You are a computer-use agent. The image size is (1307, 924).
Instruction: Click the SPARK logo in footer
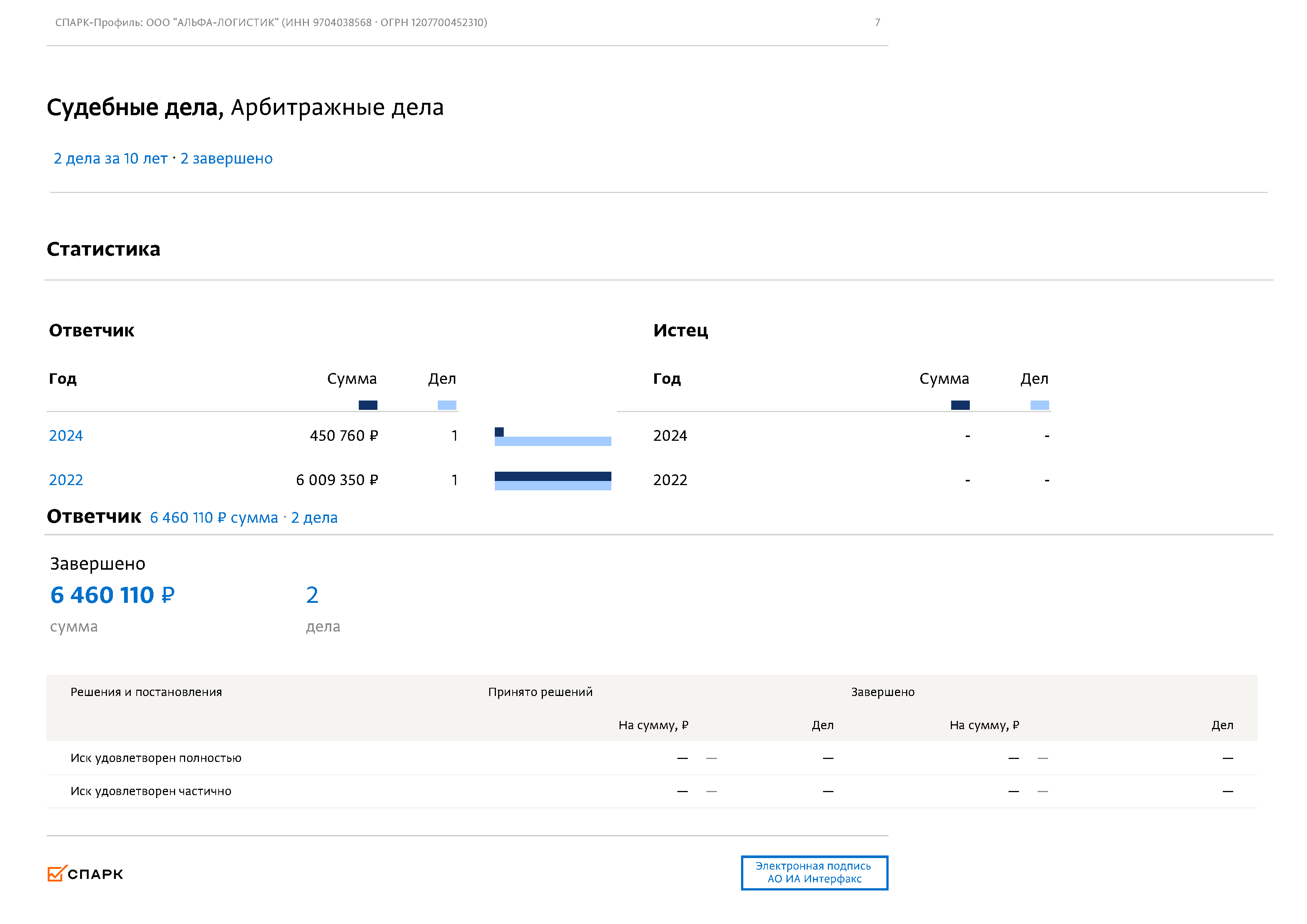point(85,874)
